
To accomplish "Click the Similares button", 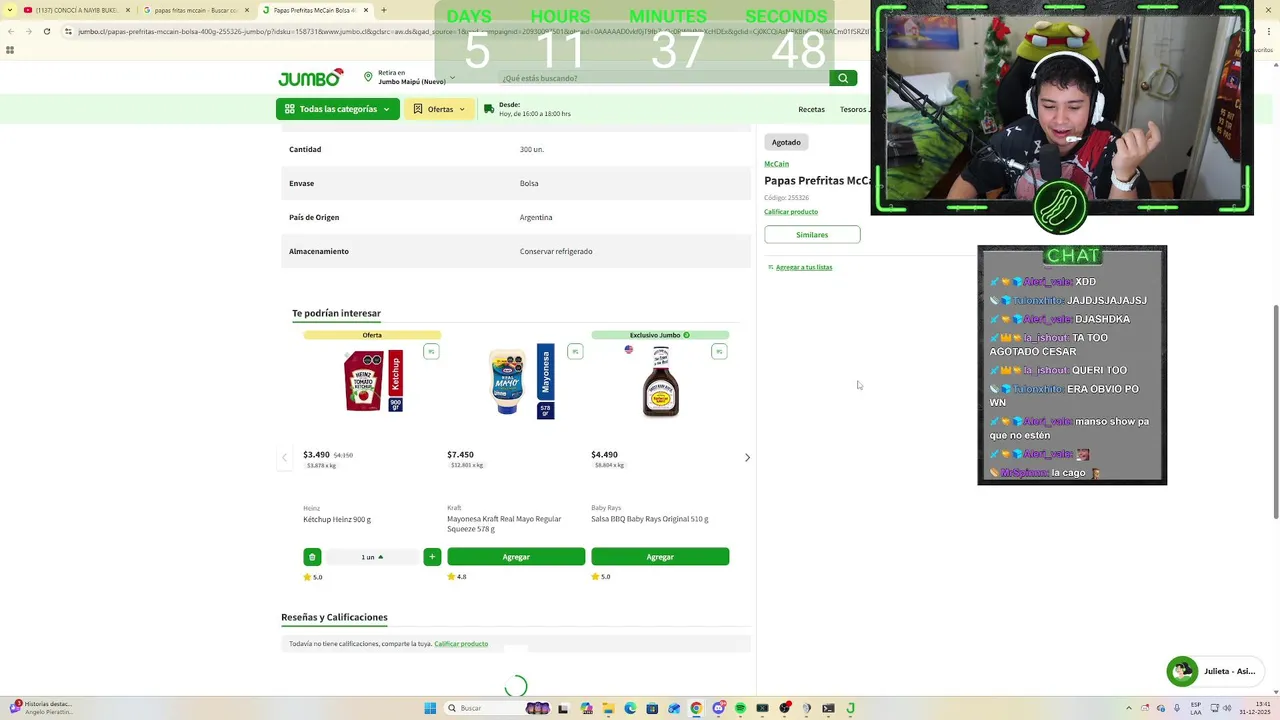I will pyautogui.click(x=812, y=234).
